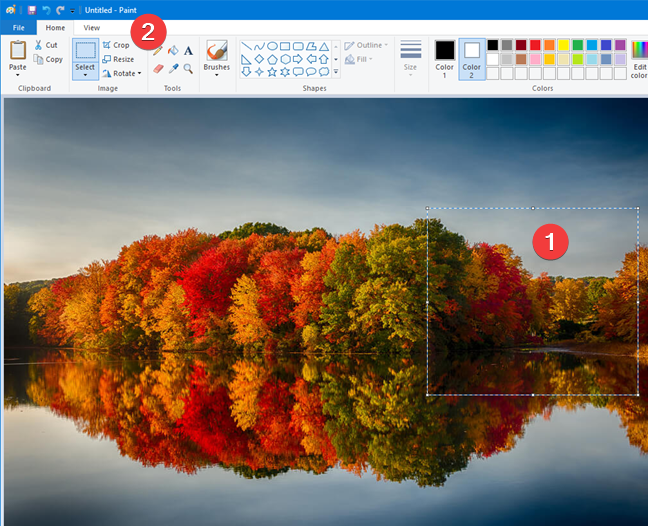648x526 pixels.
Task: Expand the Rotate menu
Action: [x=122, y=73]
